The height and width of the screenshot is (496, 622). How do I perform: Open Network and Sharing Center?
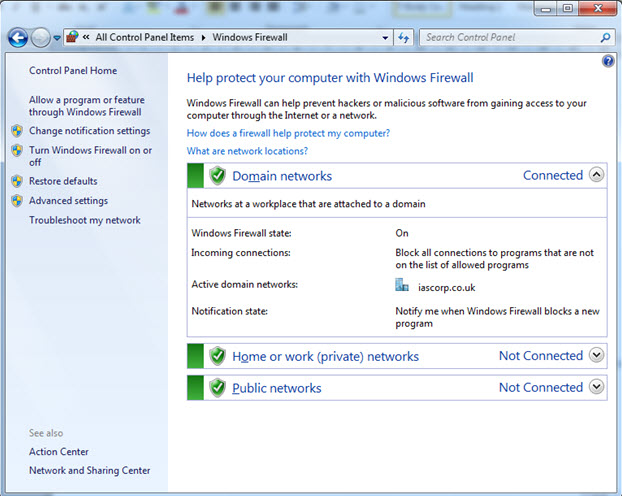(x=90, y=470)
